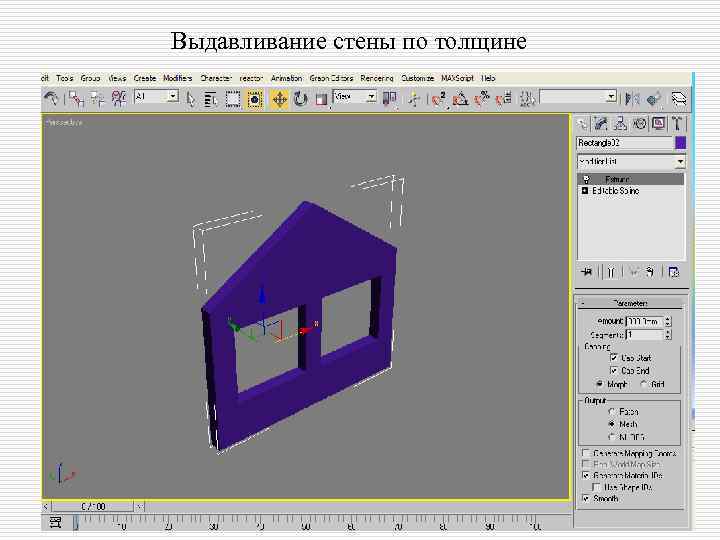The height and width of the screenshot is (540, 720).
Task: Activate Select and Move tool
Action: (279, 99)
